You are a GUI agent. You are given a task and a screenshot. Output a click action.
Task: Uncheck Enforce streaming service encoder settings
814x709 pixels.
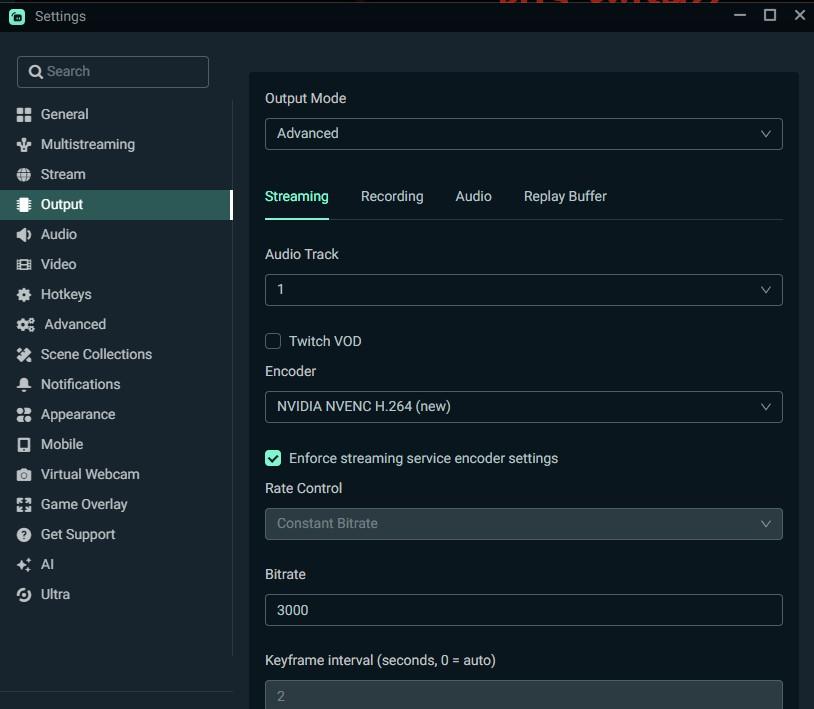pyautogui.click(x=273, y=458)
